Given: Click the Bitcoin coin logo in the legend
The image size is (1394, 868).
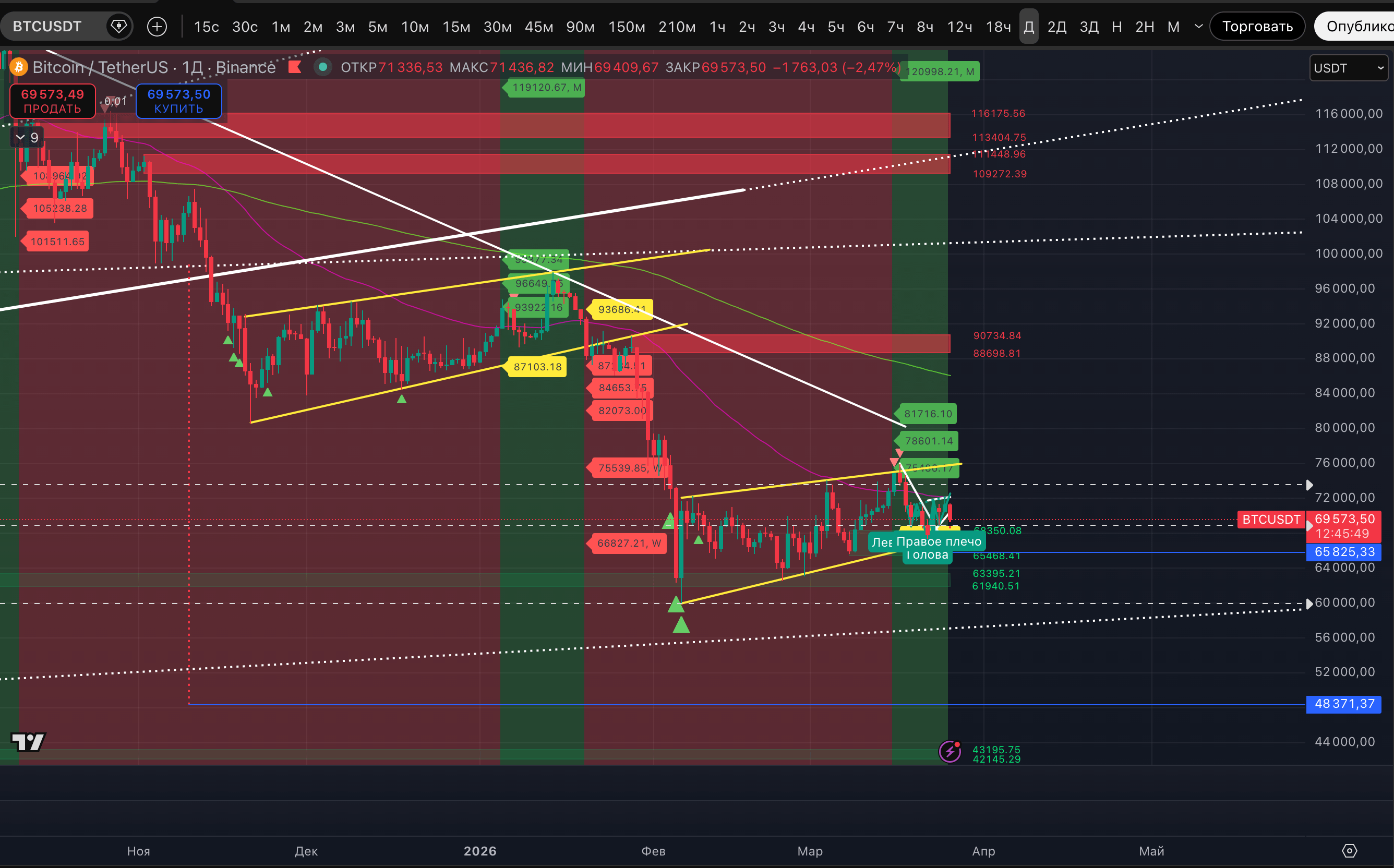Looking at the screenshot, I should click(19, 67).
